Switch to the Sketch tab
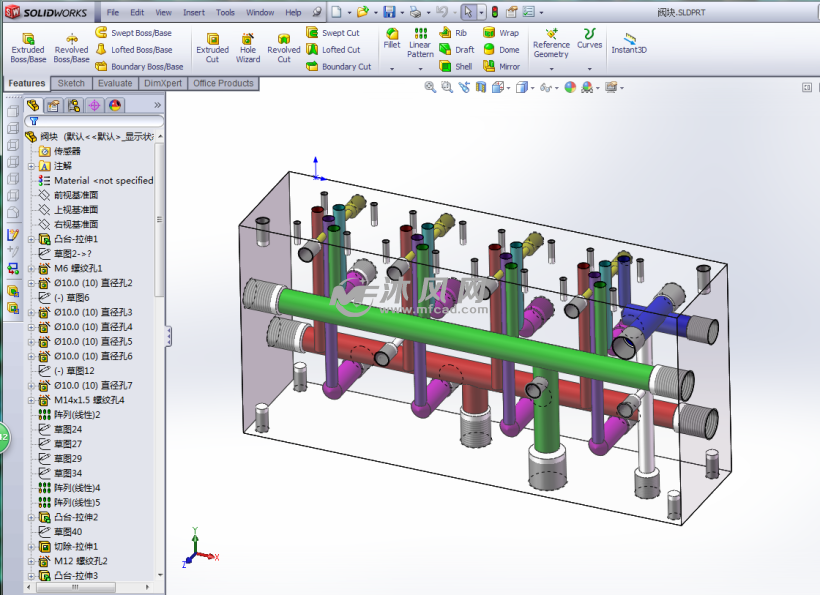 pyautogui.click(x=71, y=83)
